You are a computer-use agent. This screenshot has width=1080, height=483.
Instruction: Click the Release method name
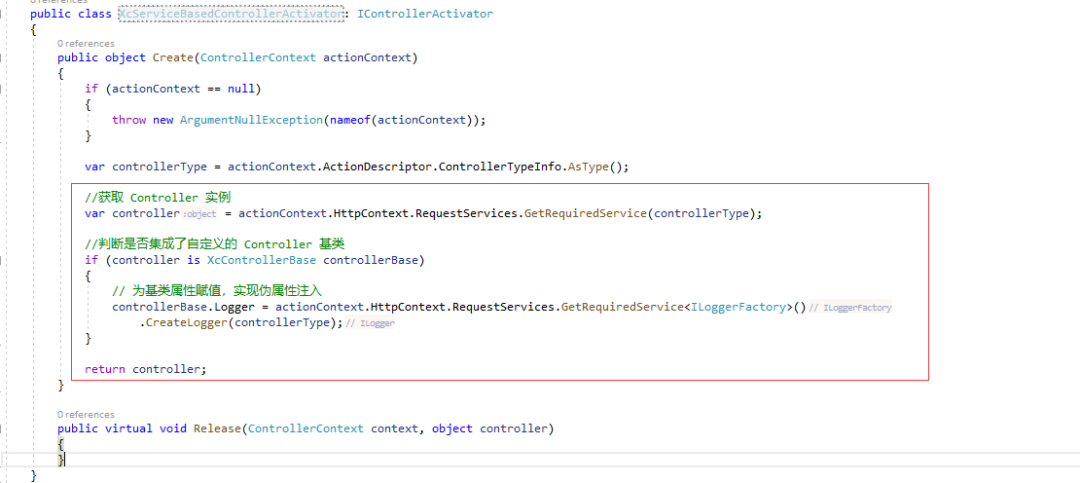(218, 428)
